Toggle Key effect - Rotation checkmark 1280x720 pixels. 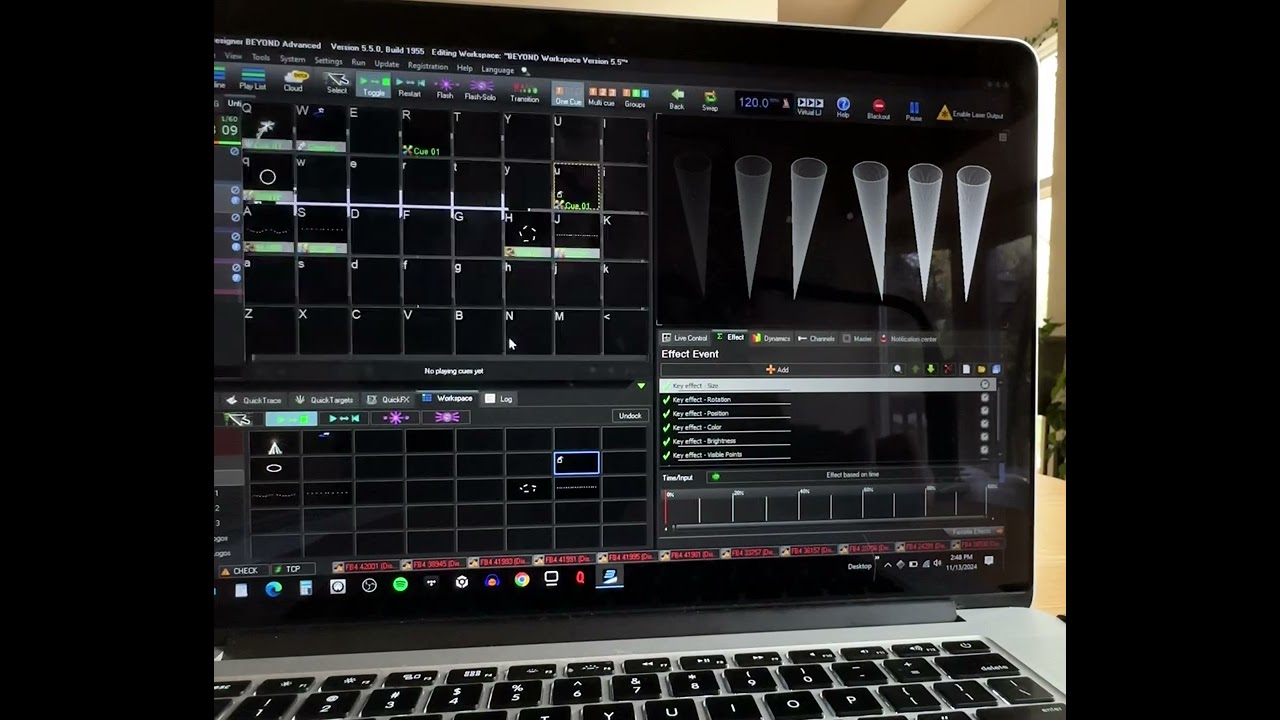click(x=667, y=400)
